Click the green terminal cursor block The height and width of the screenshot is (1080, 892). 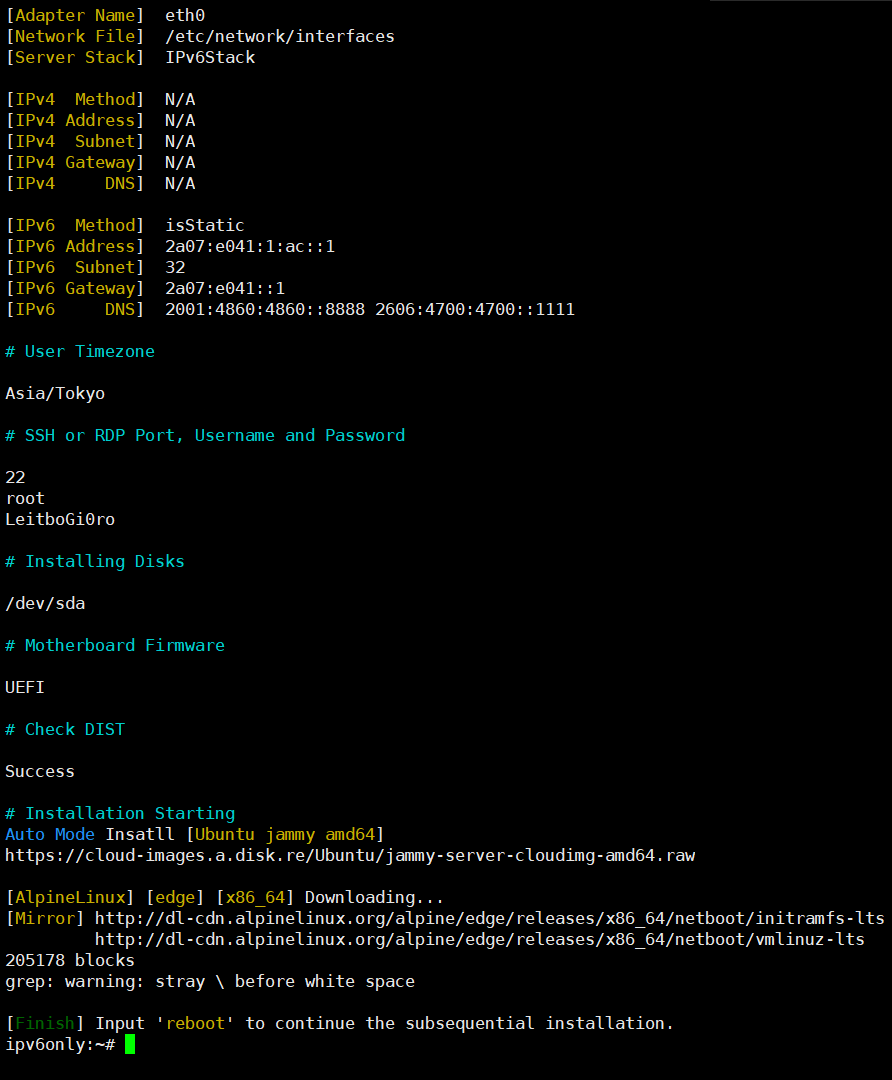130,1044
